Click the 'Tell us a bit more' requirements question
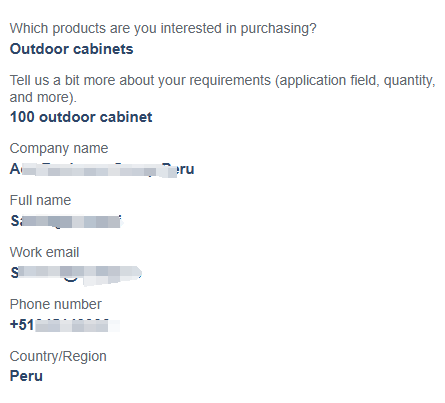Screen dimensions: 445x403 point(223,89)
